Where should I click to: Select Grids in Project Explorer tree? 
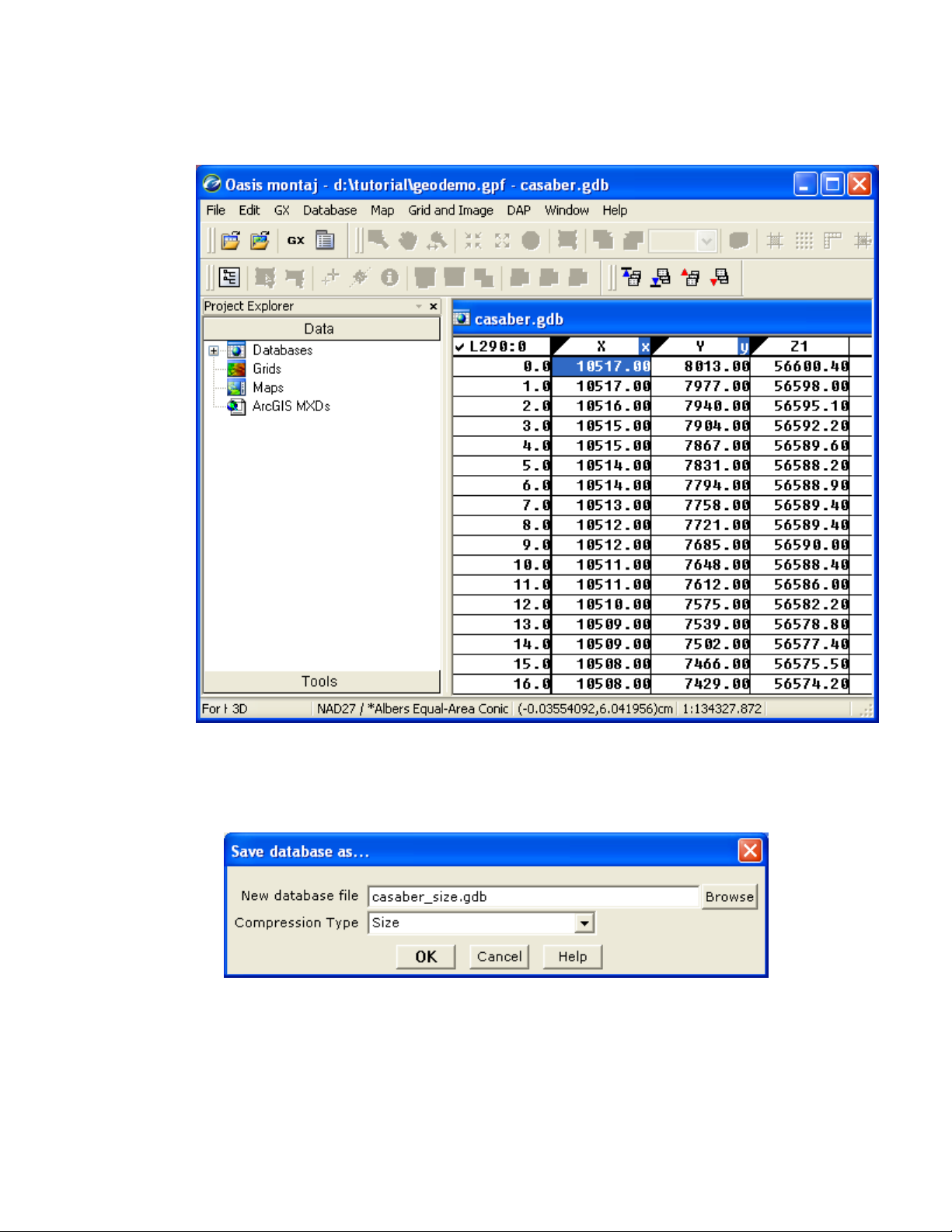point(267,369)
